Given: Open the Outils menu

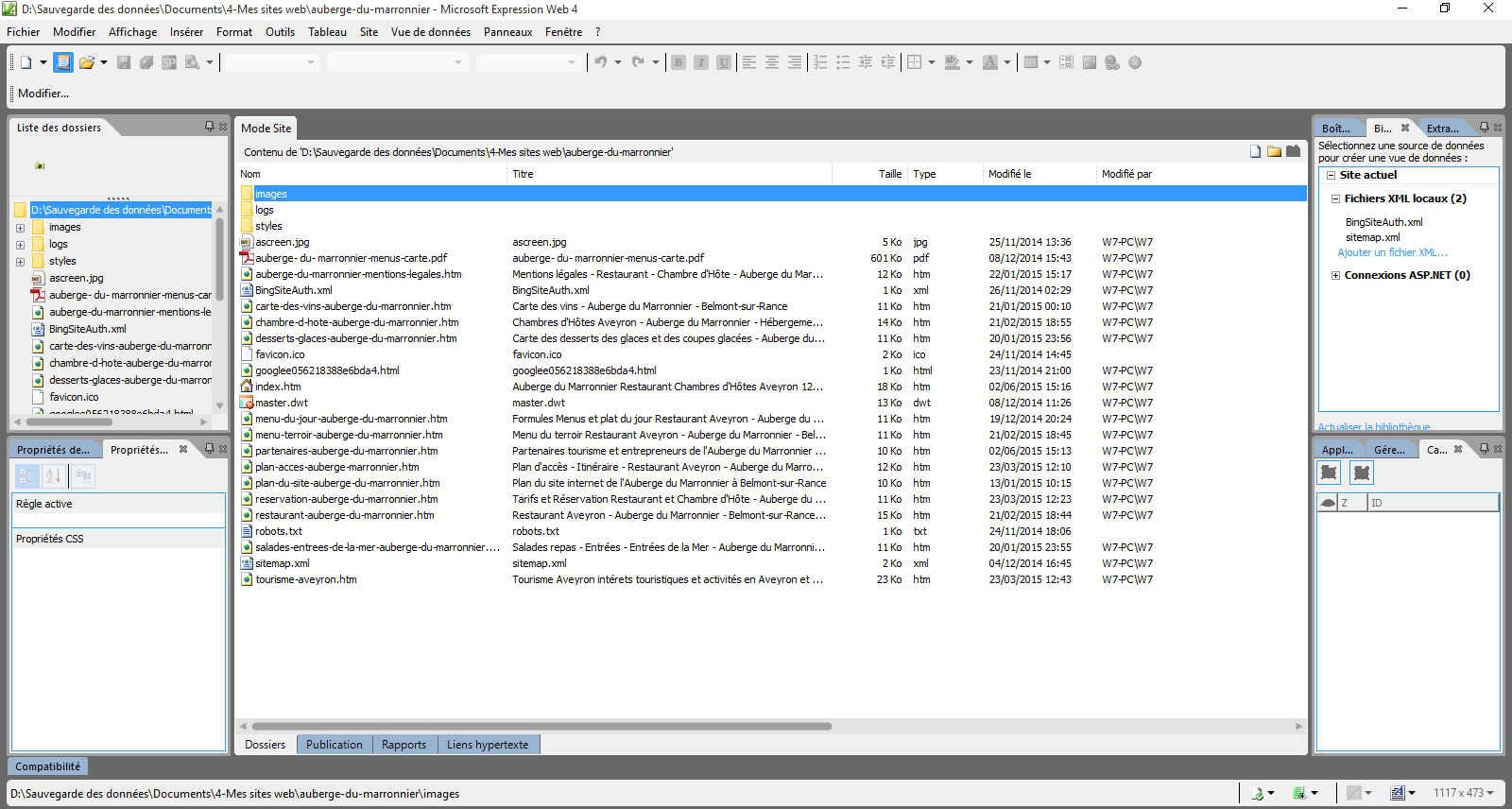Looking at the screenshot, I should pyautogui.click(x=280, y=32).
